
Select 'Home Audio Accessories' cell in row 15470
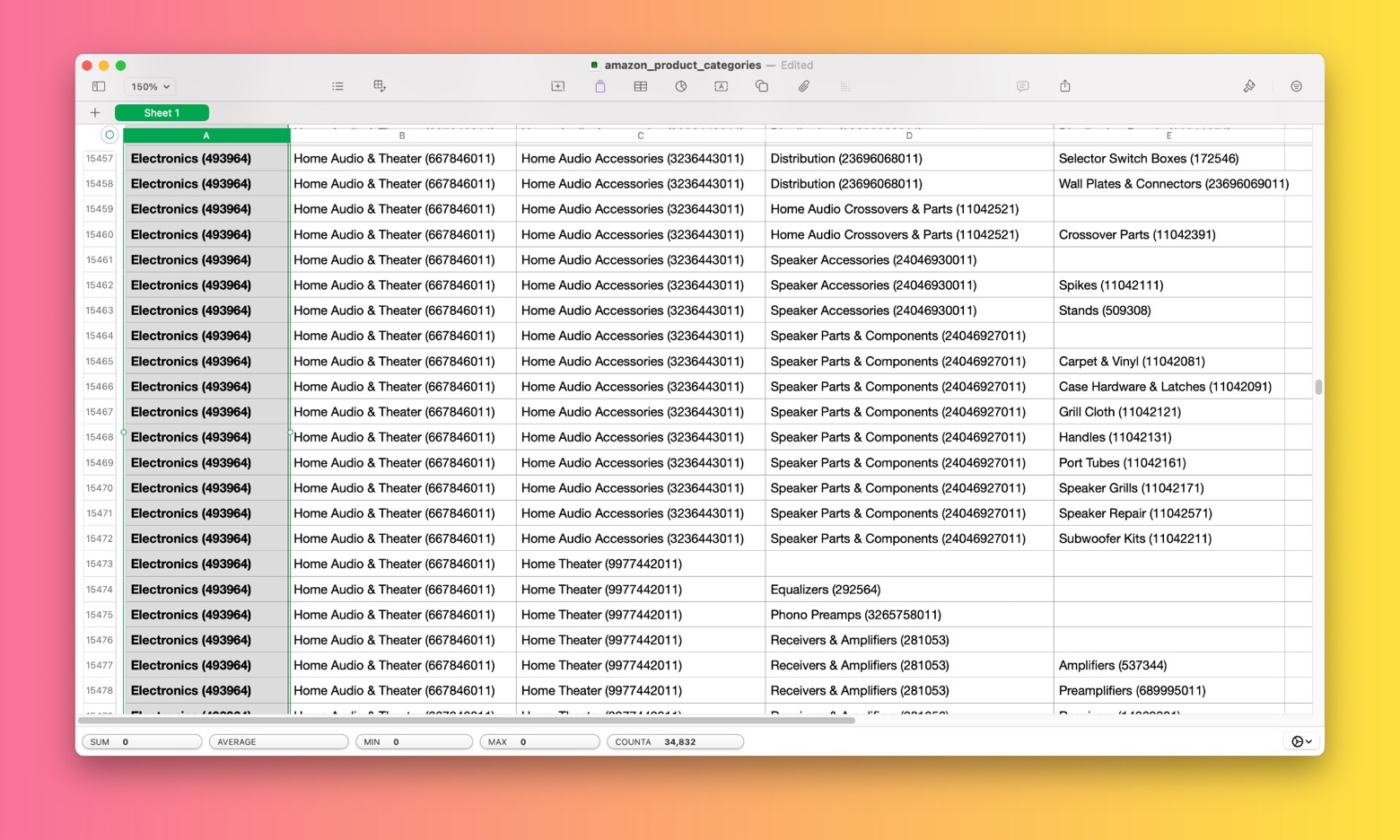tap(641, 488)
